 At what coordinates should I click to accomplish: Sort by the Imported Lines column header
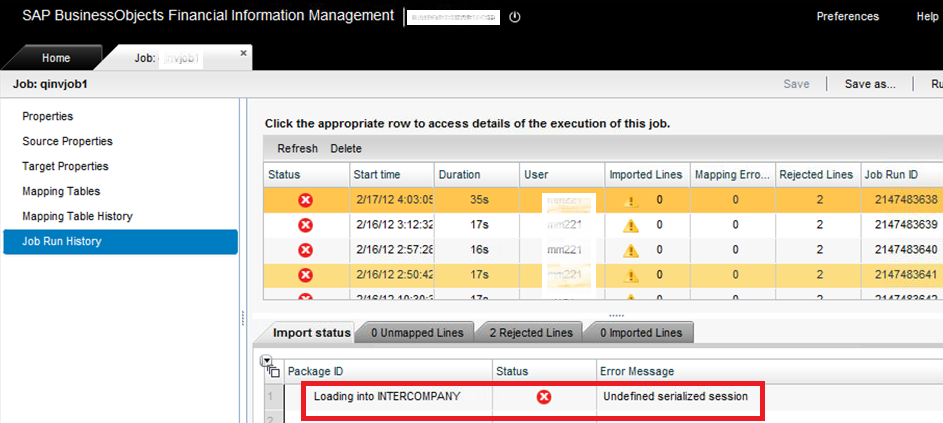pyautogui.click(x=647, y=174)
